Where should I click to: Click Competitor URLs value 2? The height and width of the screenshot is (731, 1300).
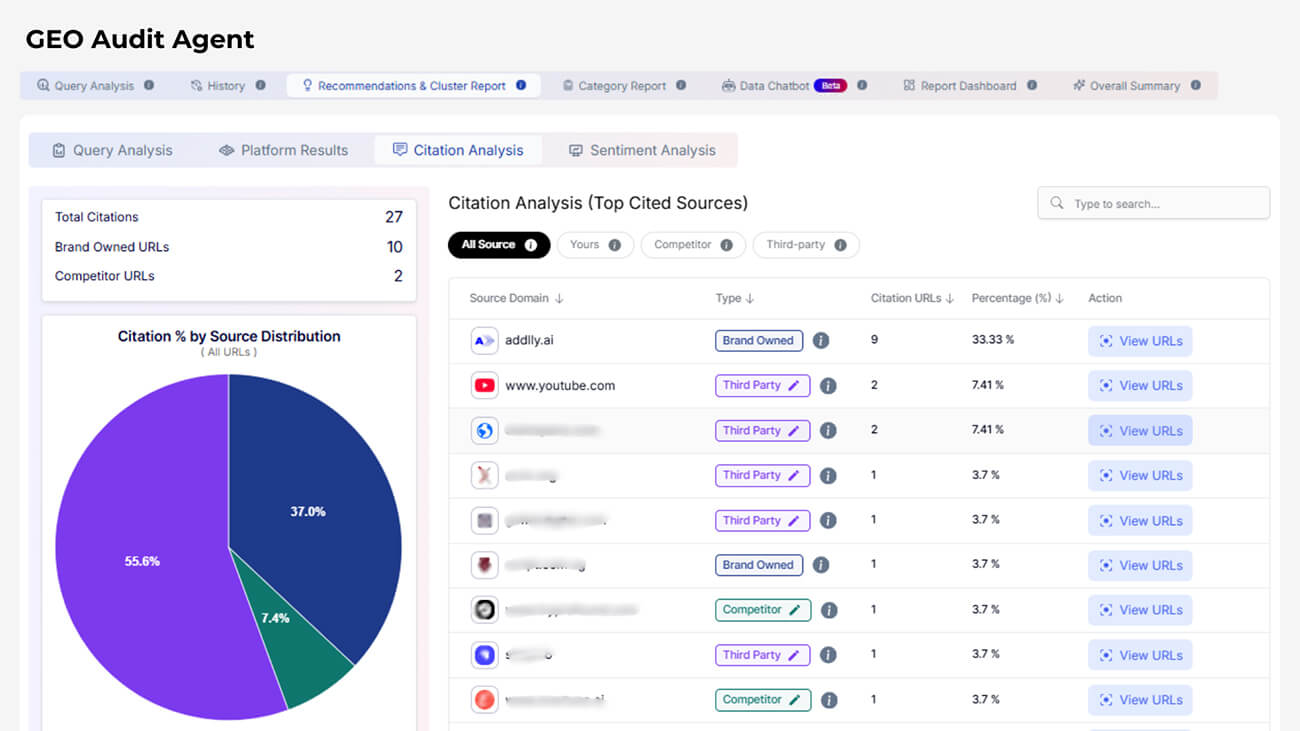click(398, 276)
